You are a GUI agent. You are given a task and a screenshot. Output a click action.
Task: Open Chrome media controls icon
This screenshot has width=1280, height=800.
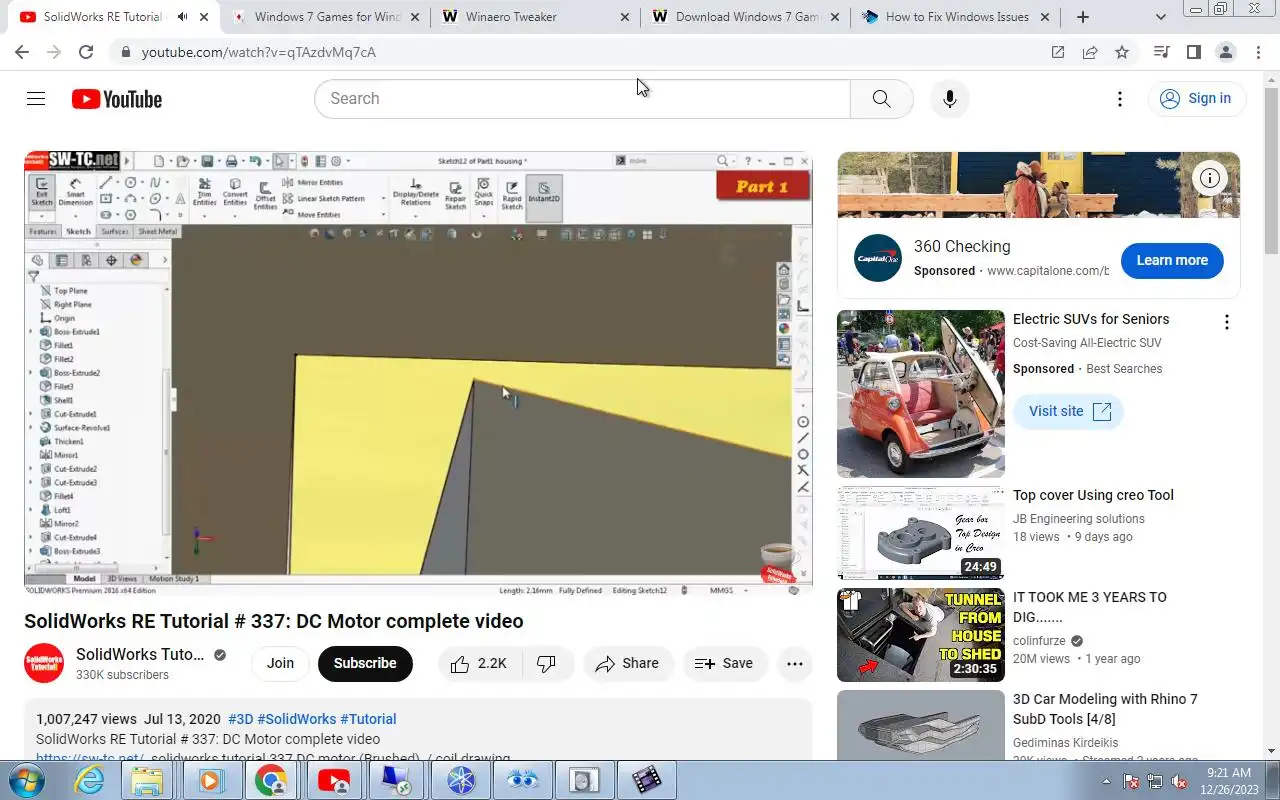coord(1161,52)
